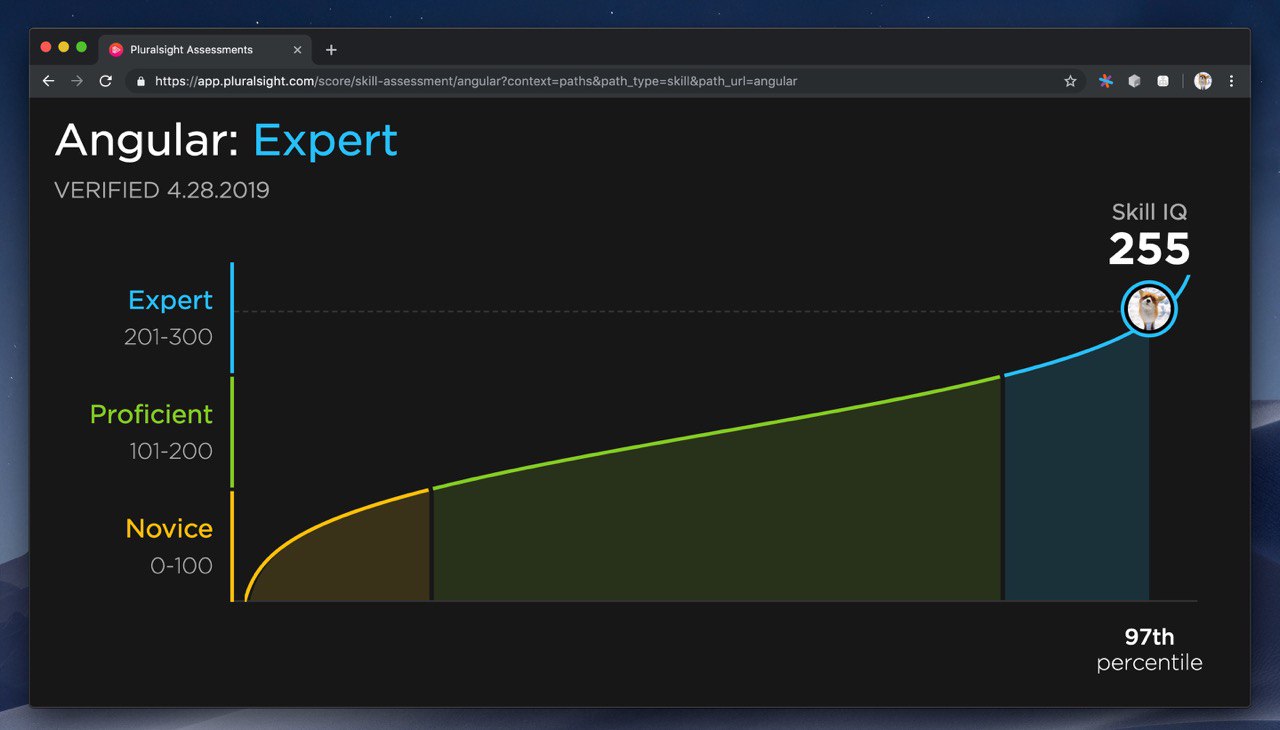Reload the Pluralsight page
The height and width of the screenshot is (730, 1280).
[105, 81]
